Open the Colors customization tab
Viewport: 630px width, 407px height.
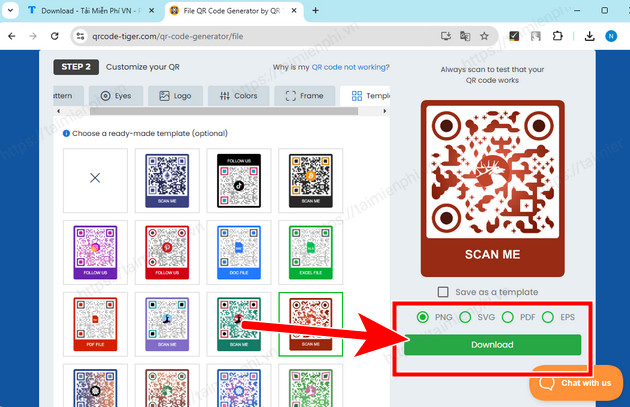[238, 96]
